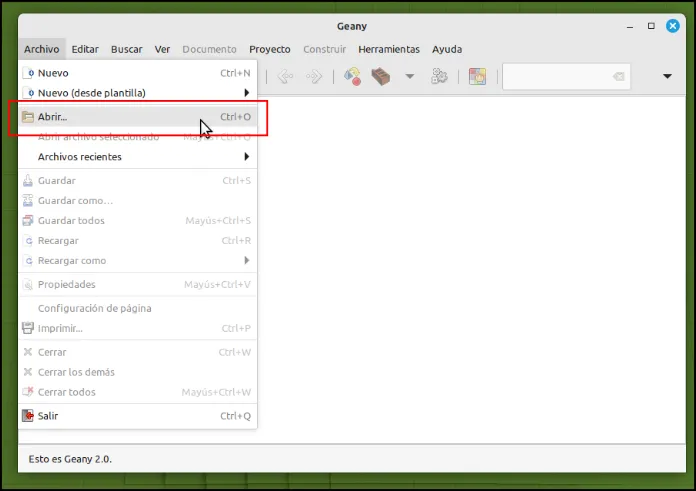Image resolution: width=696 pixels, height=491 pixels.
Task: Close the Geany window
Action: (673, 26)
